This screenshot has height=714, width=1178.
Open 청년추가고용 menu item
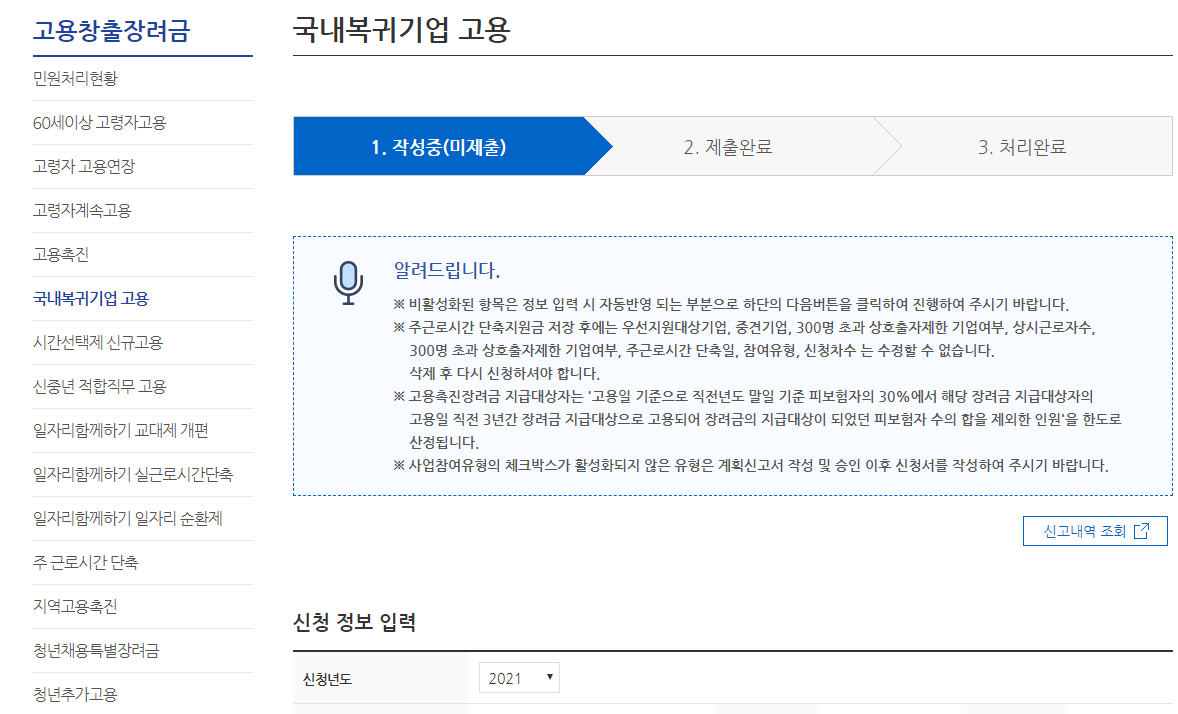point(75,694)
